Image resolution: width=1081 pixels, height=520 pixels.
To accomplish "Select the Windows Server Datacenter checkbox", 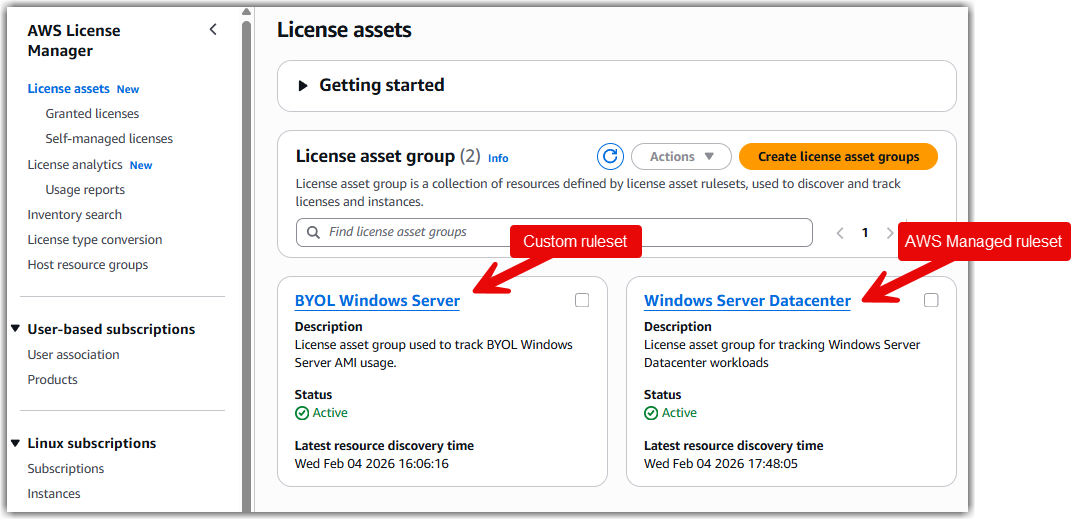I will click(931, 300).
